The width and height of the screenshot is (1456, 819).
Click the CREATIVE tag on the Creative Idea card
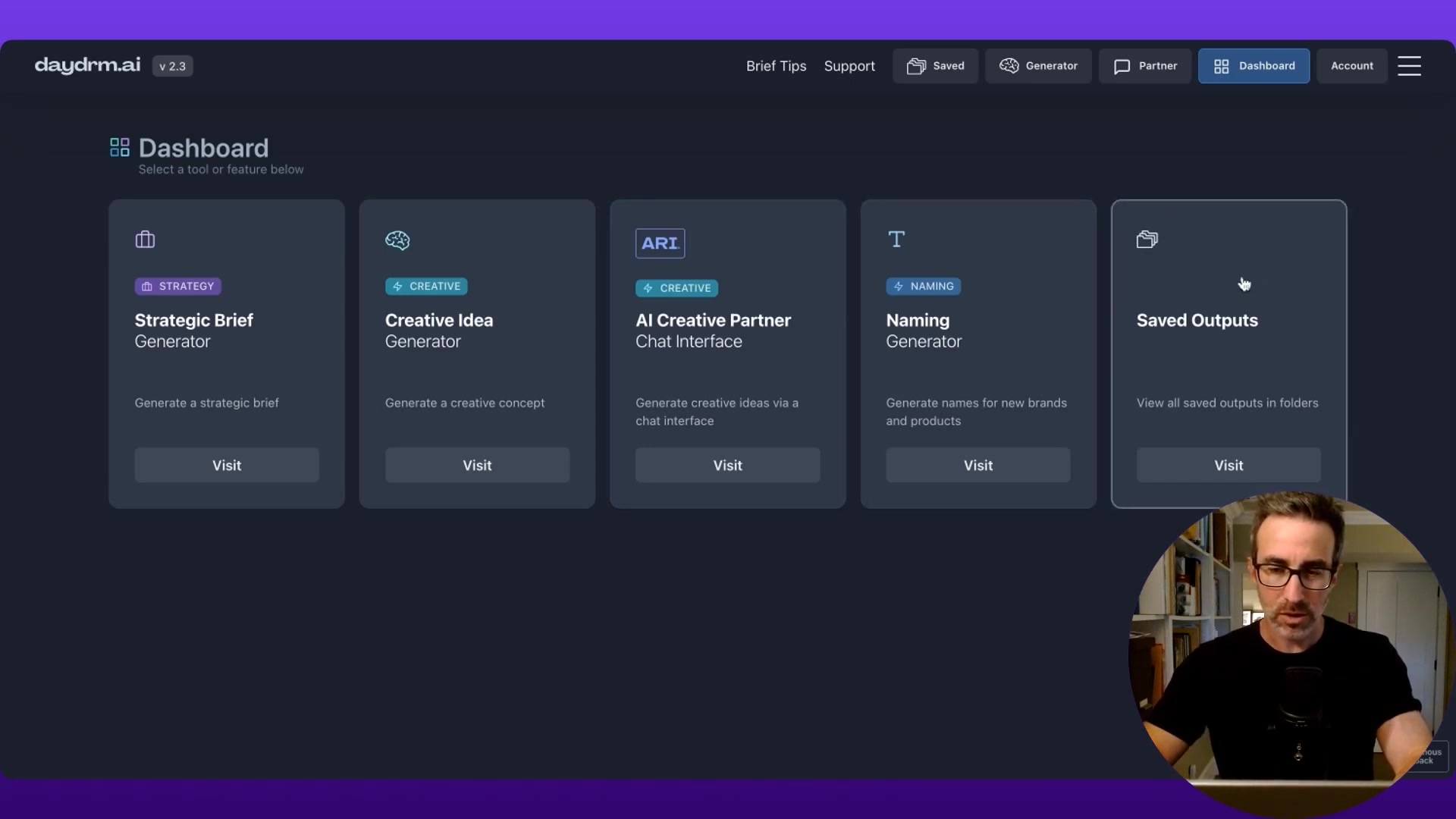[x=426, y=286]
